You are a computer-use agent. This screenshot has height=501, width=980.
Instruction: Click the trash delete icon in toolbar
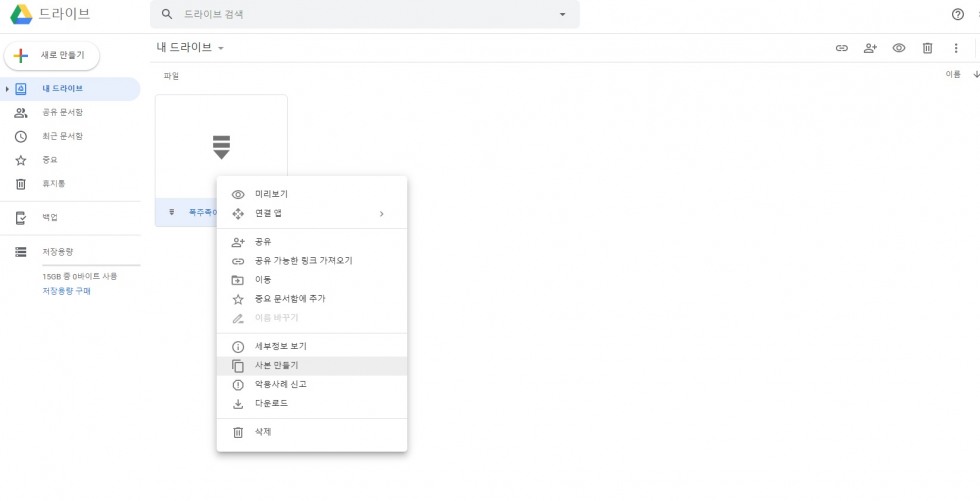tap(928, 48)
